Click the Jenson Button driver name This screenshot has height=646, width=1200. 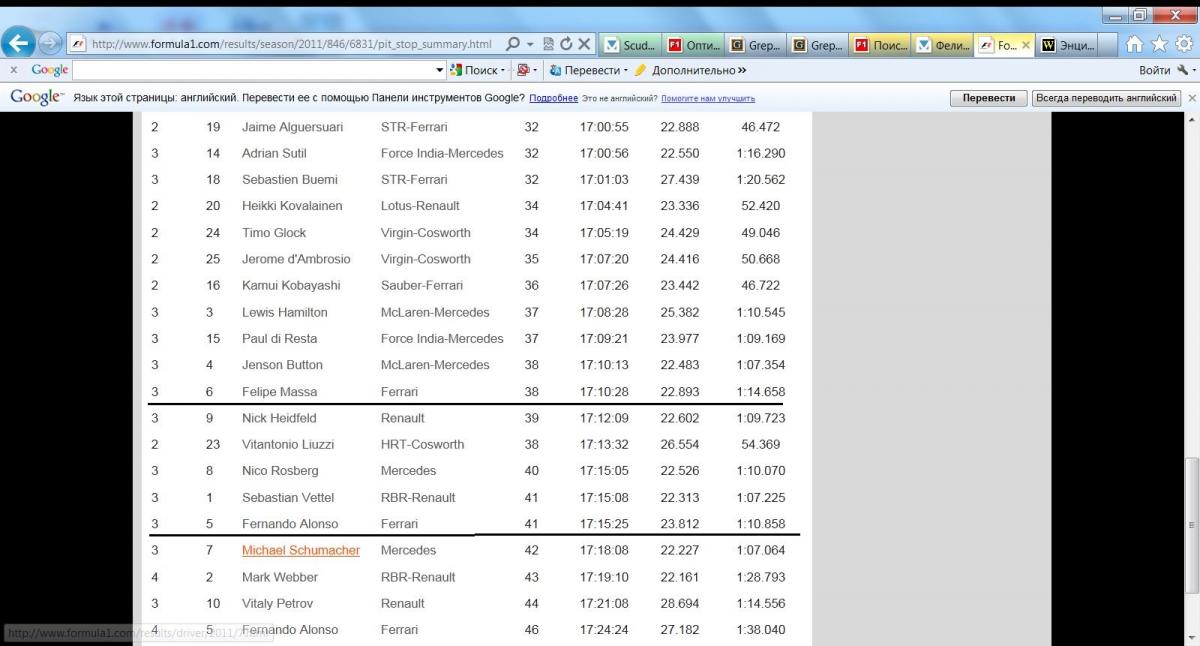tap(282, 365)
